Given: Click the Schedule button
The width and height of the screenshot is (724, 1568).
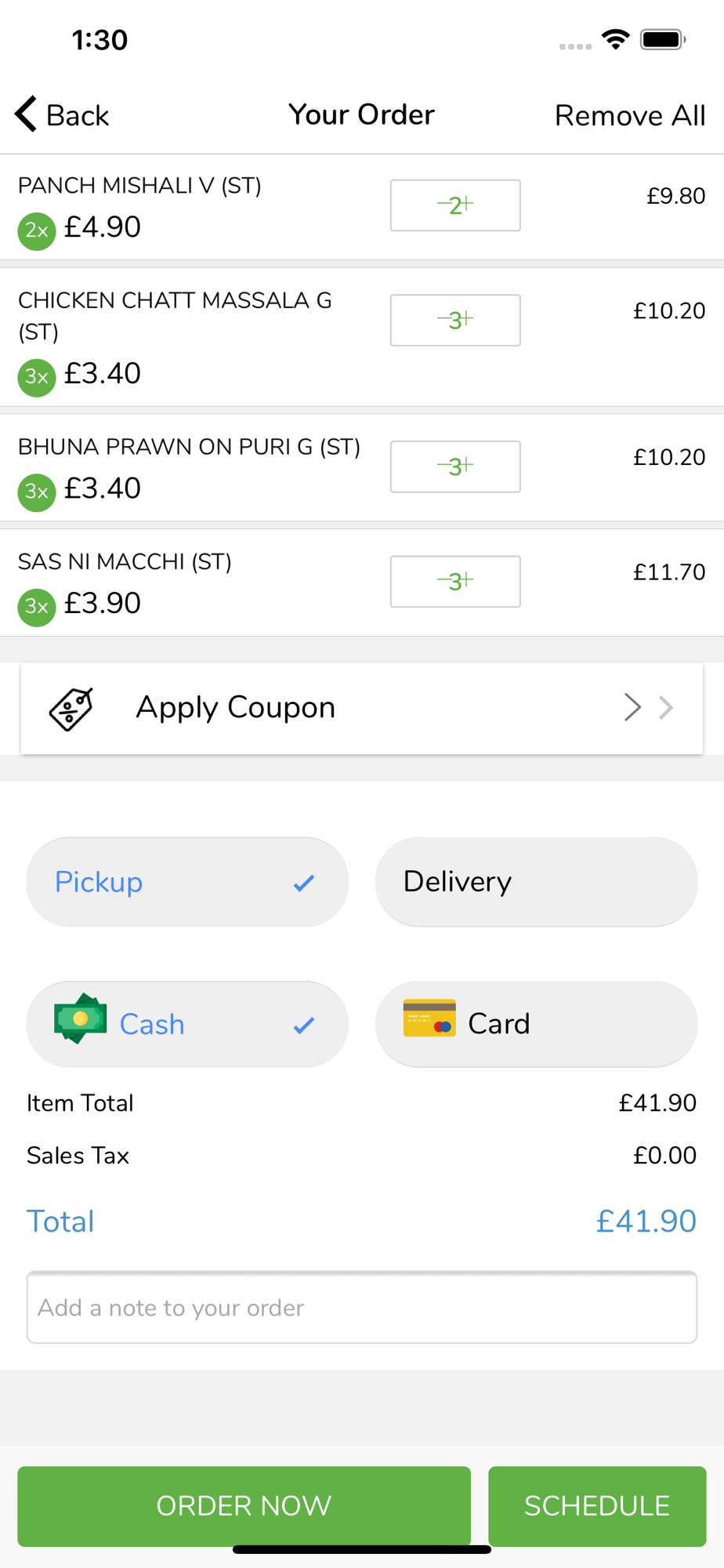Looking at the screenshot, I should coord(597,1506).
